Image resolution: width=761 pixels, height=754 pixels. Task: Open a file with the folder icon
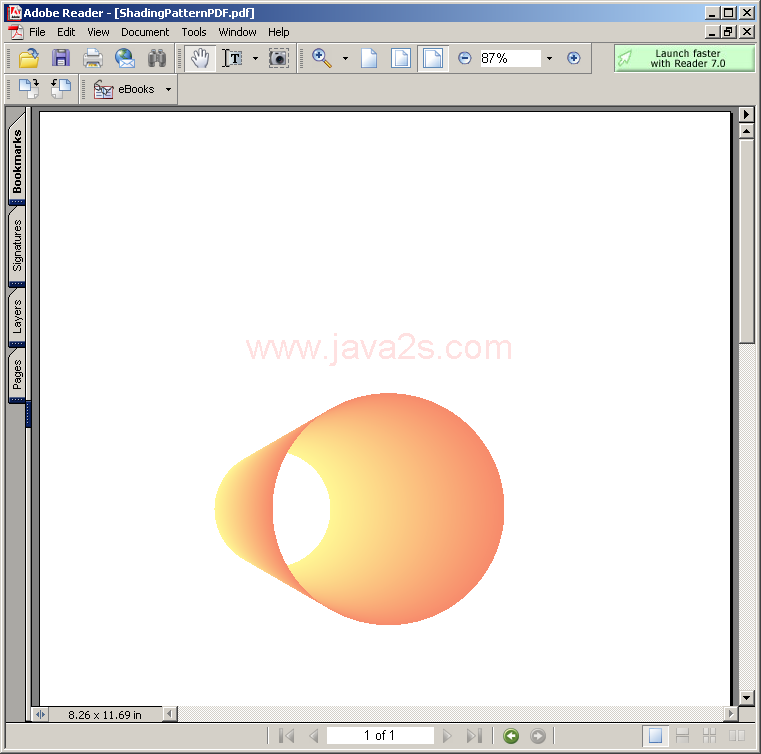(x=29, y=58)
